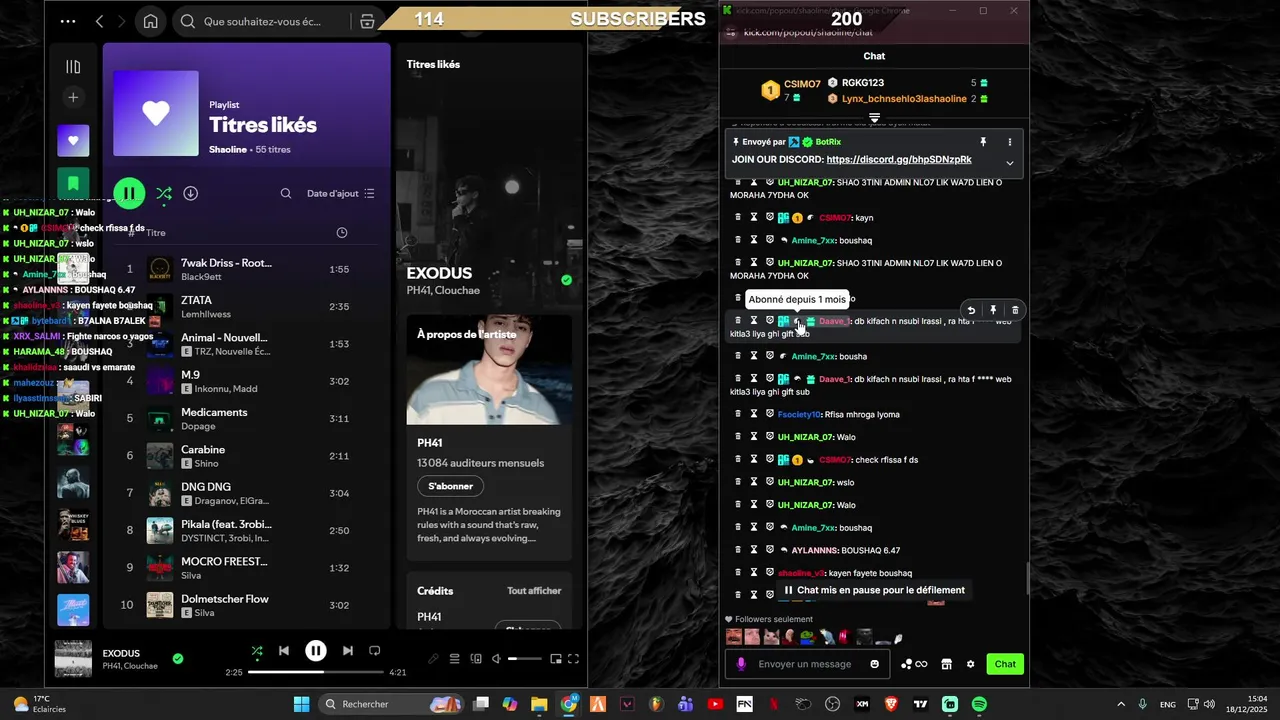Open the emoji picker in chat input
The height and width of the screenshot is (720, 1280).
coord(875,664)
